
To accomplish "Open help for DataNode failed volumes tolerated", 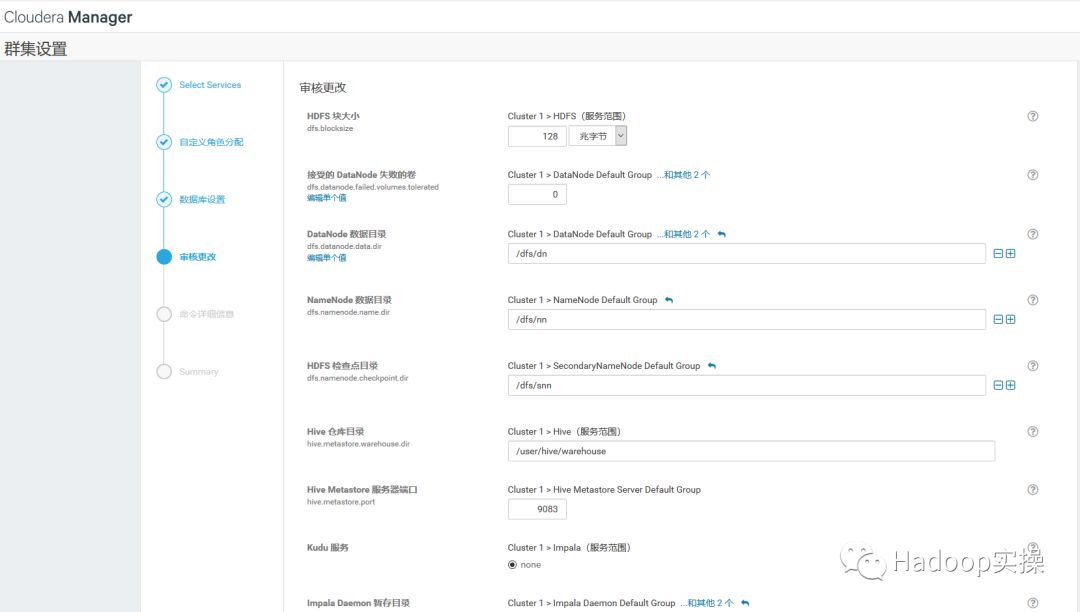I will click(1032, 175).
